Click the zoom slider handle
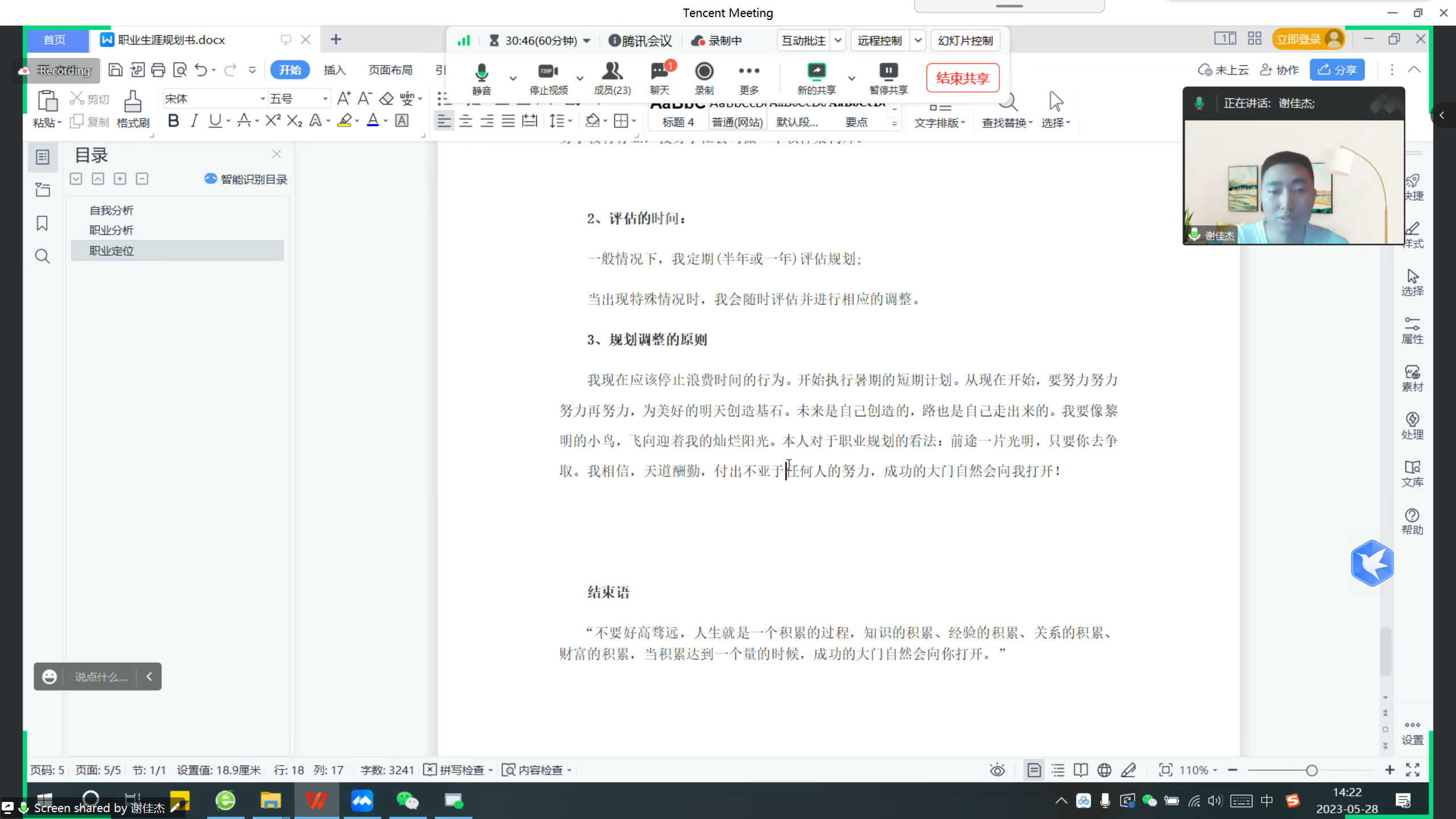Screen dimensions: 1456x819 [x=1312, y=770]
